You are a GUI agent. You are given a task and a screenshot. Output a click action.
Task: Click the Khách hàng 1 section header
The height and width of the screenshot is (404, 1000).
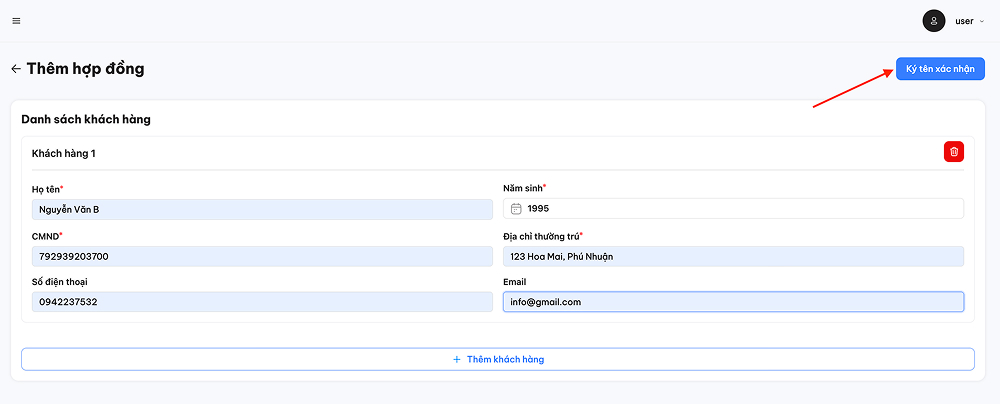coord(64,153)
